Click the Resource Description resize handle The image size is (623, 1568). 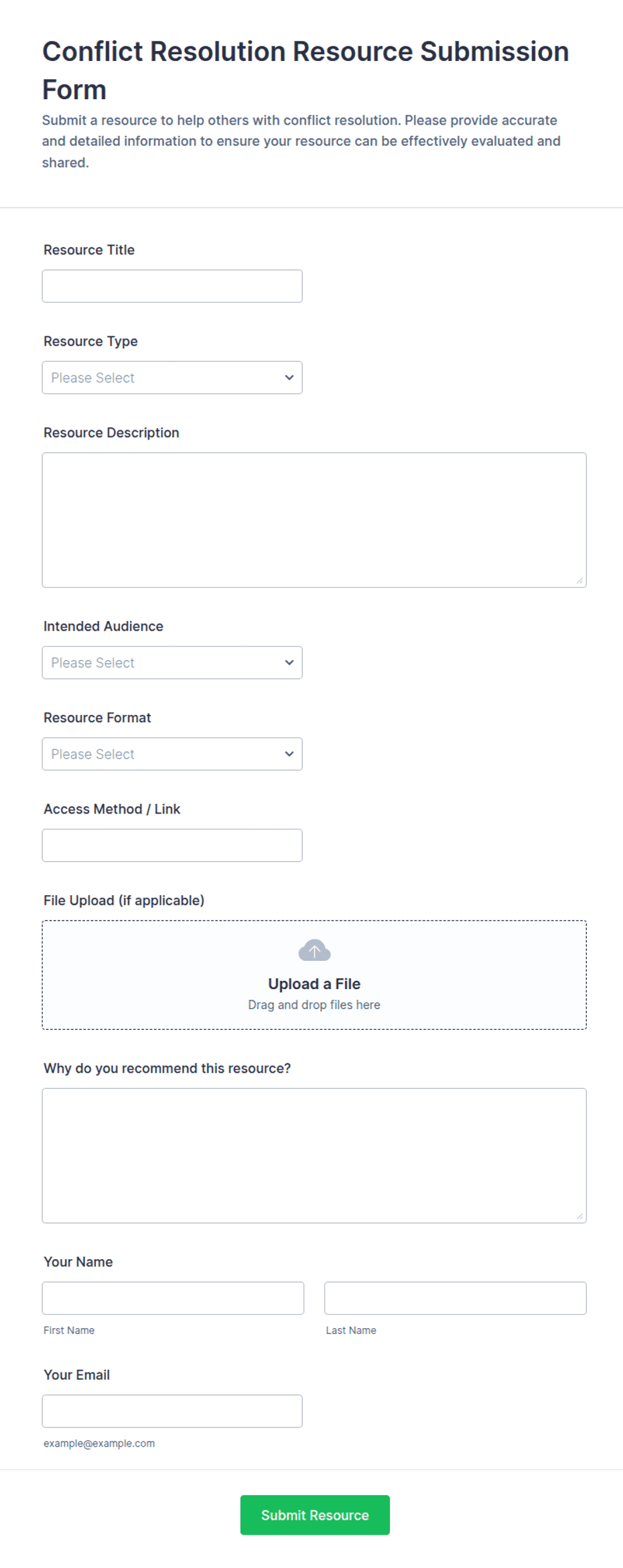(x=579, y=580)
